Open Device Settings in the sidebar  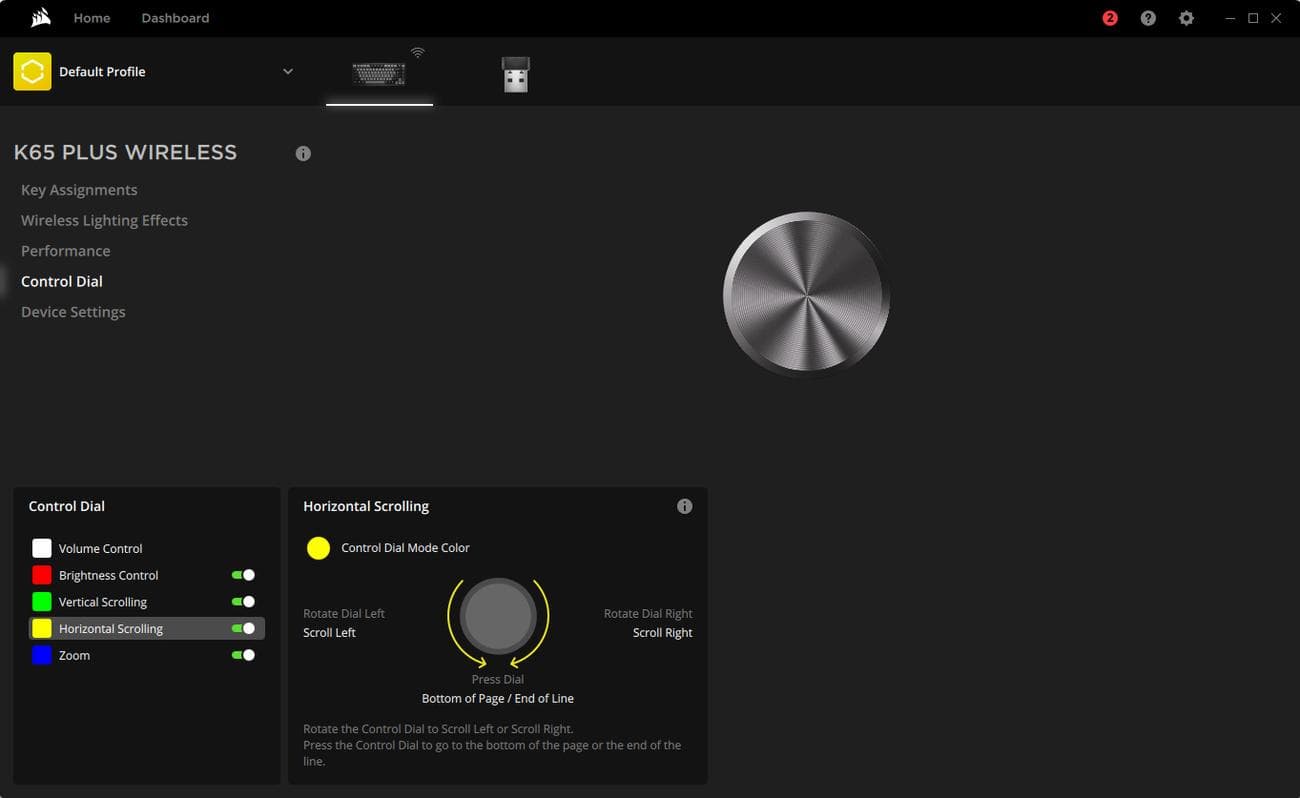(x=73, y=312)
